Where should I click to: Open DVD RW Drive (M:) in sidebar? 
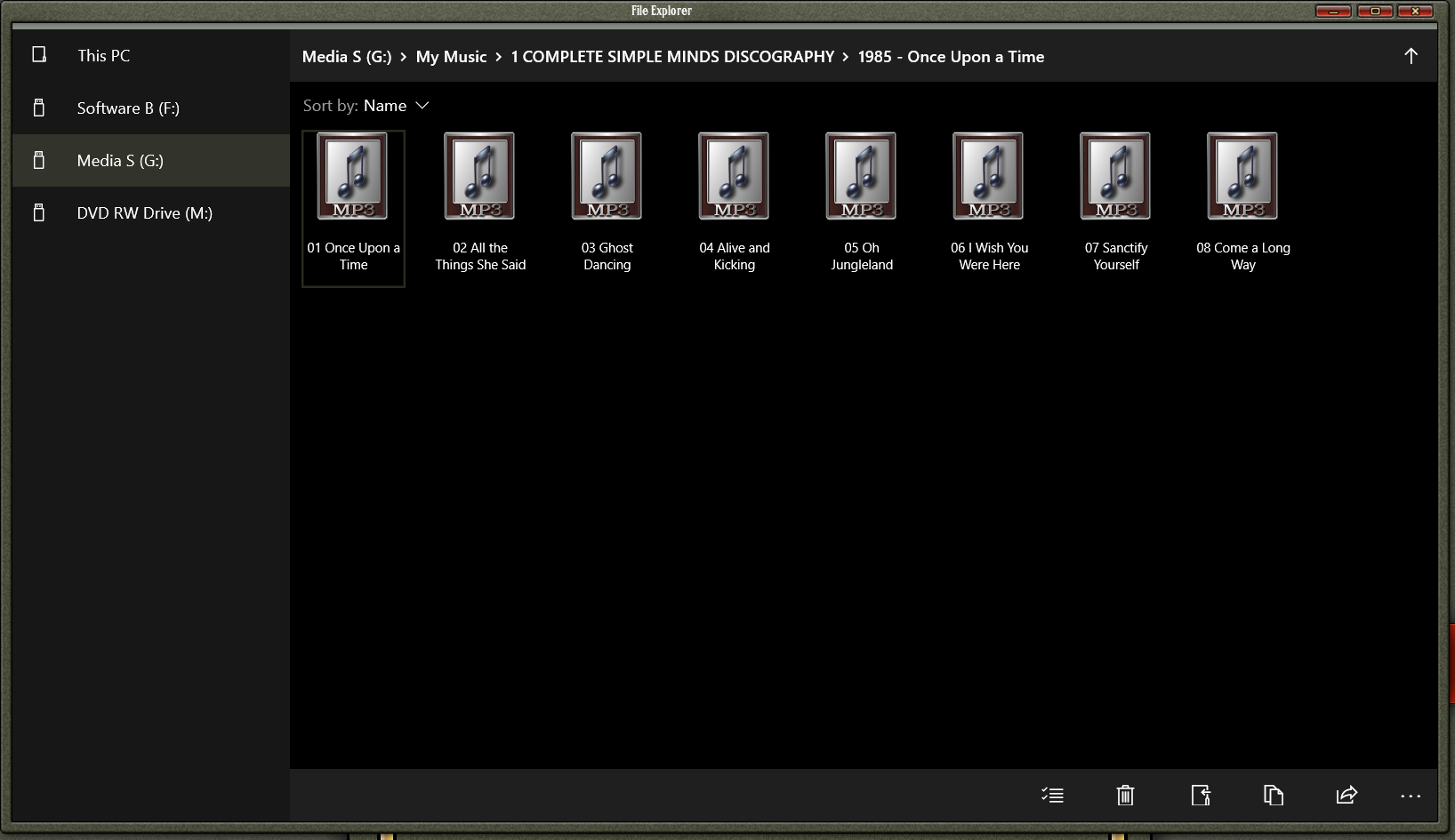pyautogui.click(x=151, y=212)
